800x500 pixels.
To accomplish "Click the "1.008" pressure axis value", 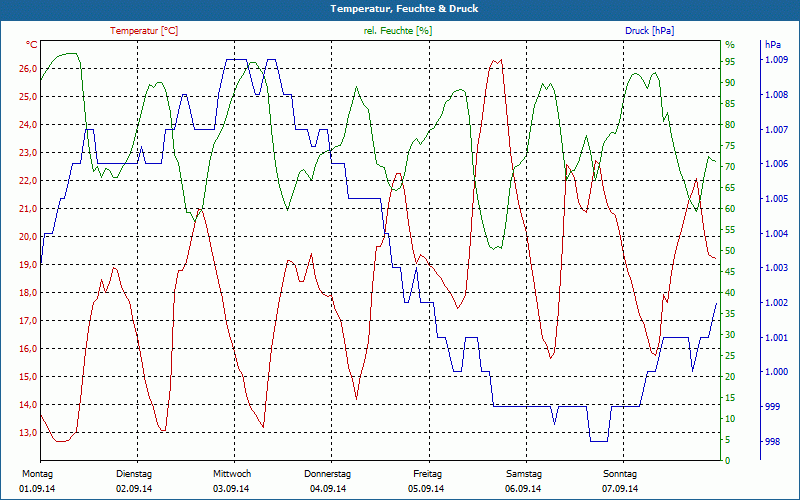I will (x=776, y=95).
